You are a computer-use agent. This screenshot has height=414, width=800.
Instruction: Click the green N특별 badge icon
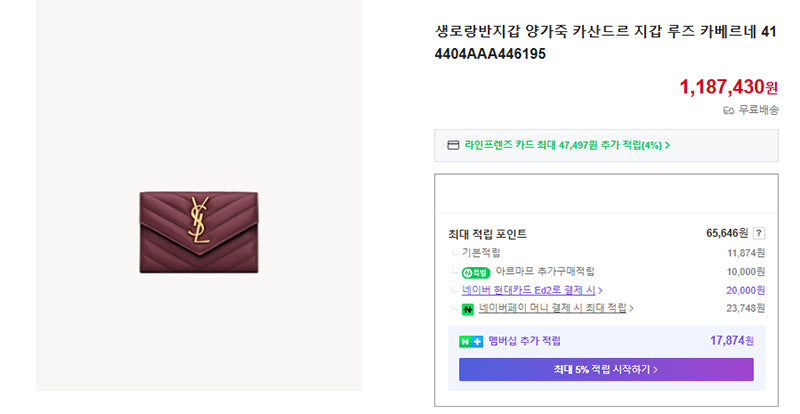476,273
